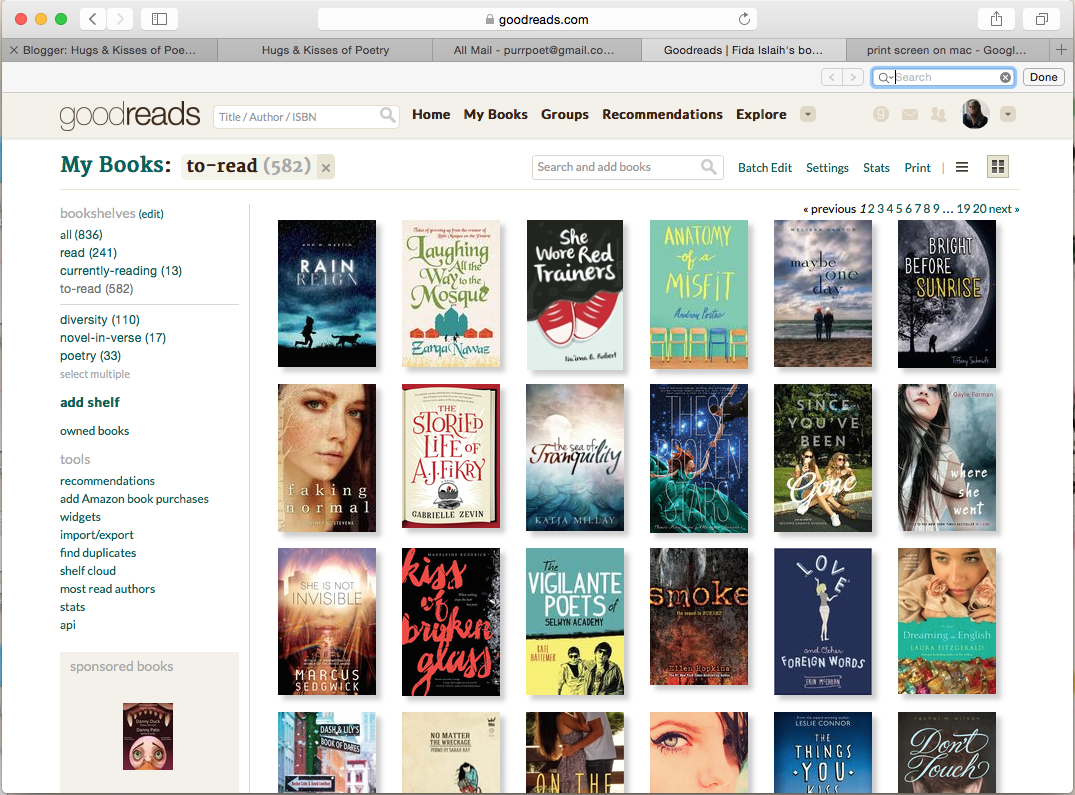Click the Print link
The height and width of the screenshot is (795, 1075).
(917, 168)
